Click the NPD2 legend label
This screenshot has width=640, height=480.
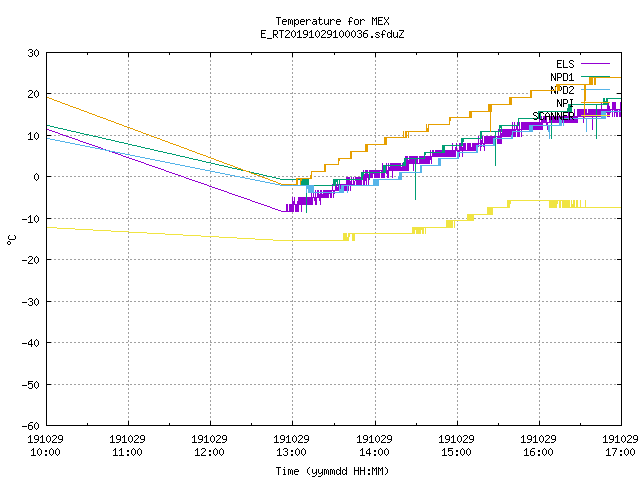click(562, 90)
